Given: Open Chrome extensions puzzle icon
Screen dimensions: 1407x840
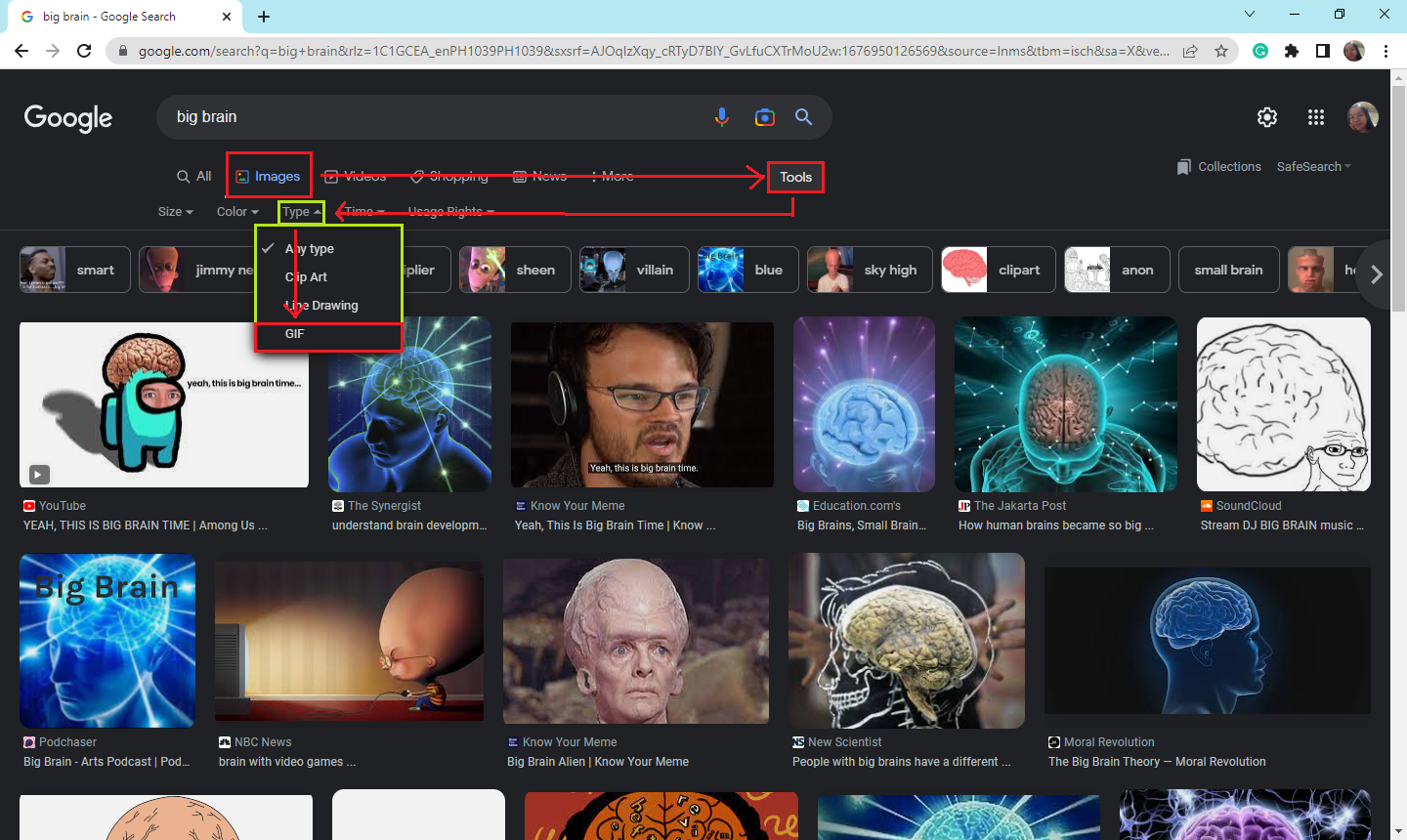Looking at the screenshot, I should (x=1292, y=51).
